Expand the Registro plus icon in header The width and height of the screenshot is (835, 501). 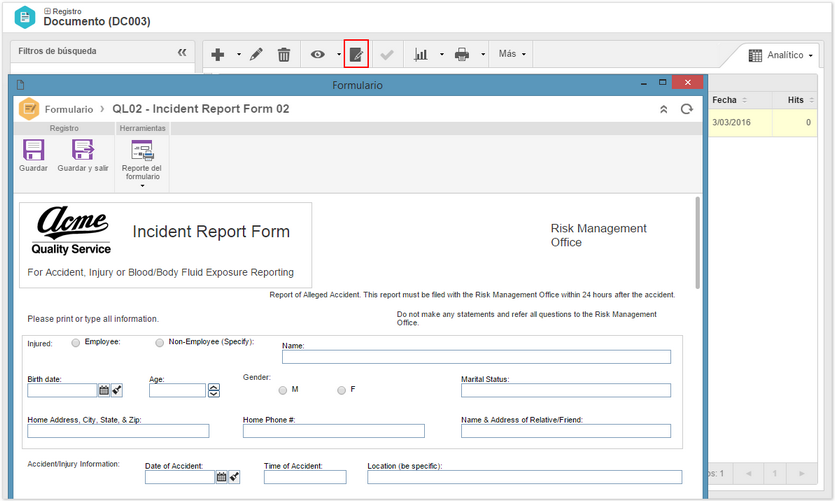(x=47, y=11)
